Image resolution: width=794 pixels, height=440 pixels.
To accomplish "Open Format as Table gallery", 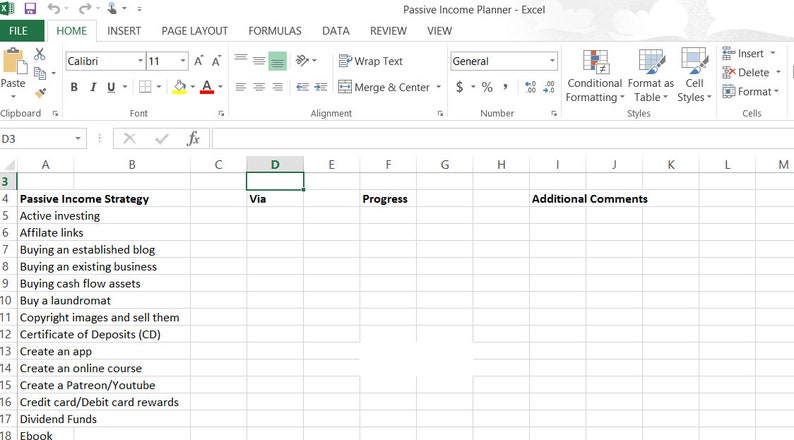I will (x=651, y=76).
